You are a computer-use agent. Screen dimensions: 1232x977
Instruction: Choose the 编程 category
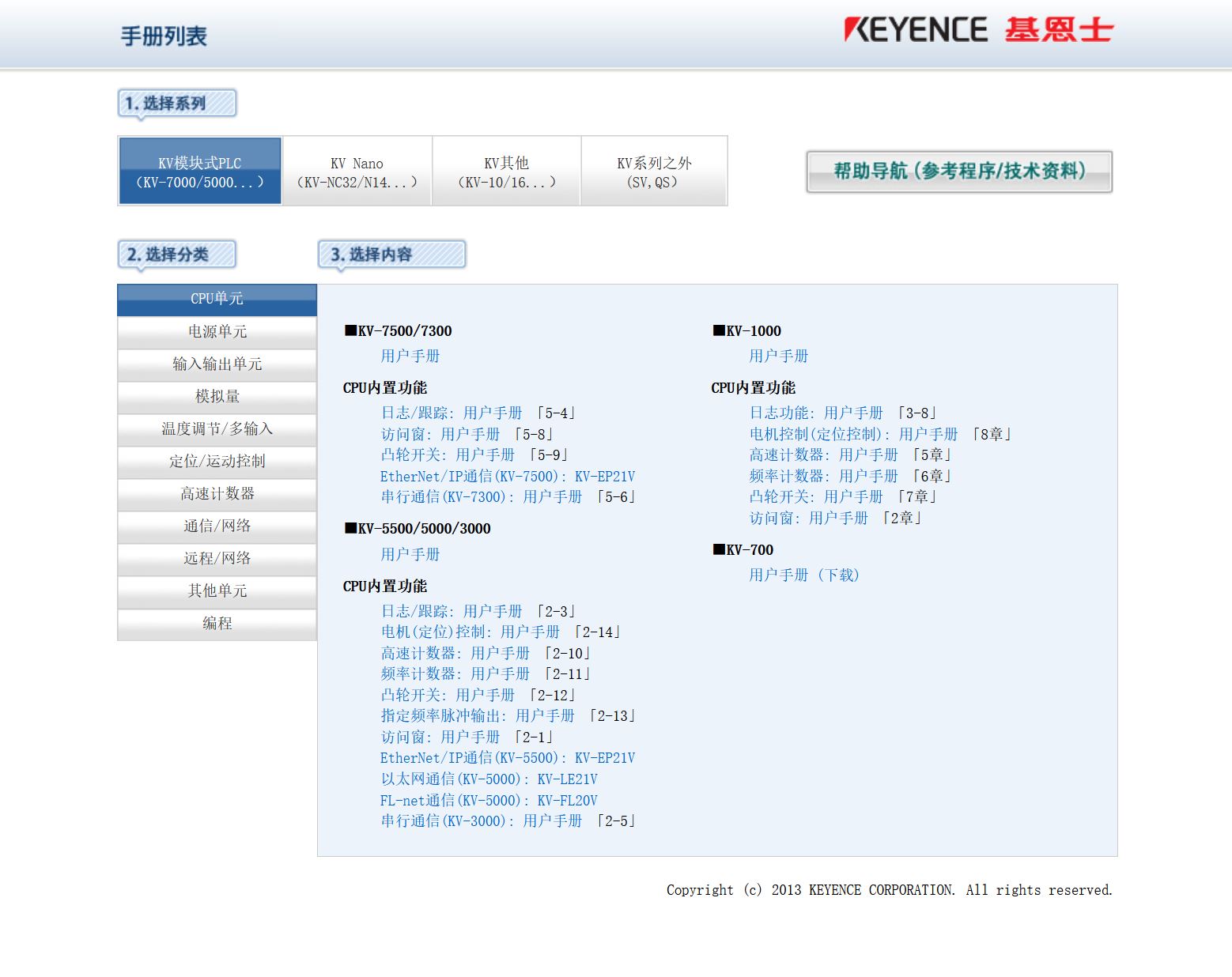coord(217,624)
